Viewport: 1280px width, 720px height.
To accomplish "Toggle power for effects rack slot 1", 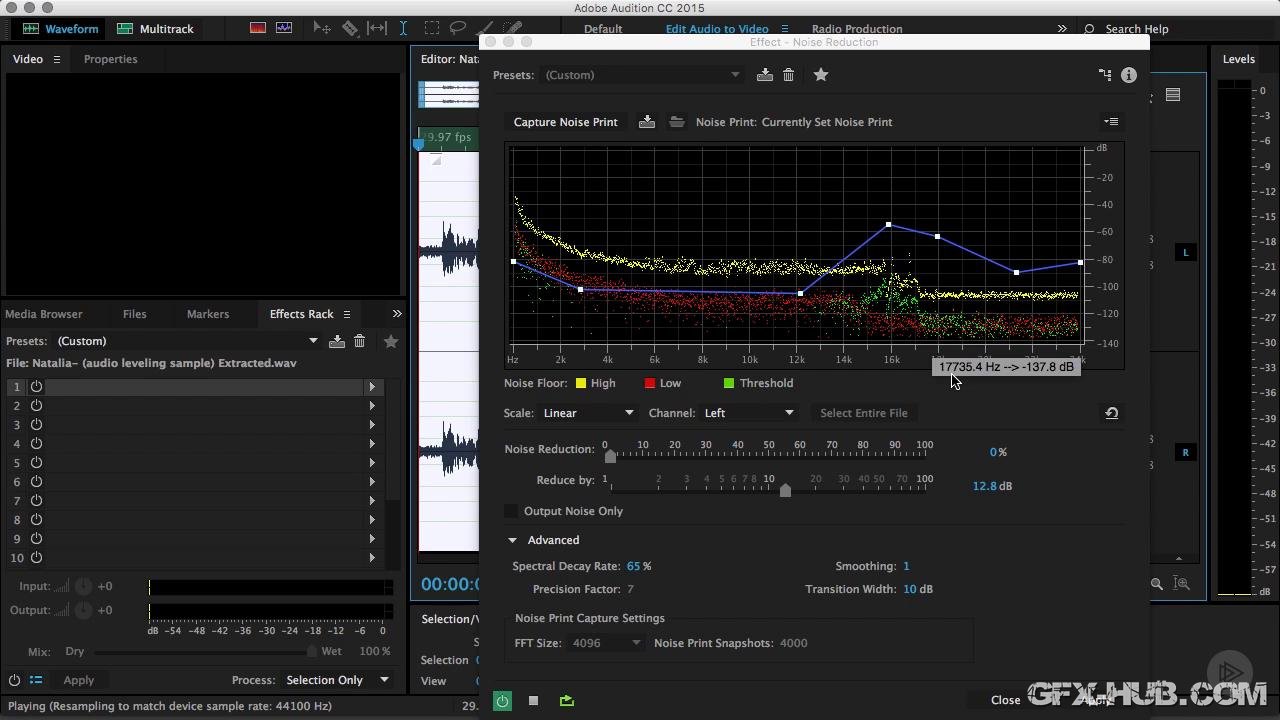I will click(x=36, y=387).
